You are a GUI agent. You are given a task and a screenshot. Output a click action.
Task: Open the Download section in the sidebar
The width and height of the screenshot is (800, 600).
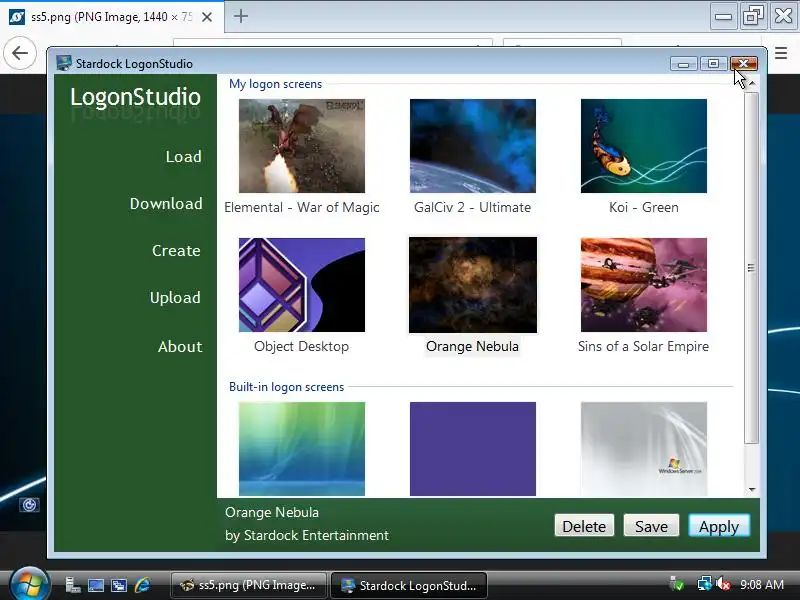click(x=166, y=204)
